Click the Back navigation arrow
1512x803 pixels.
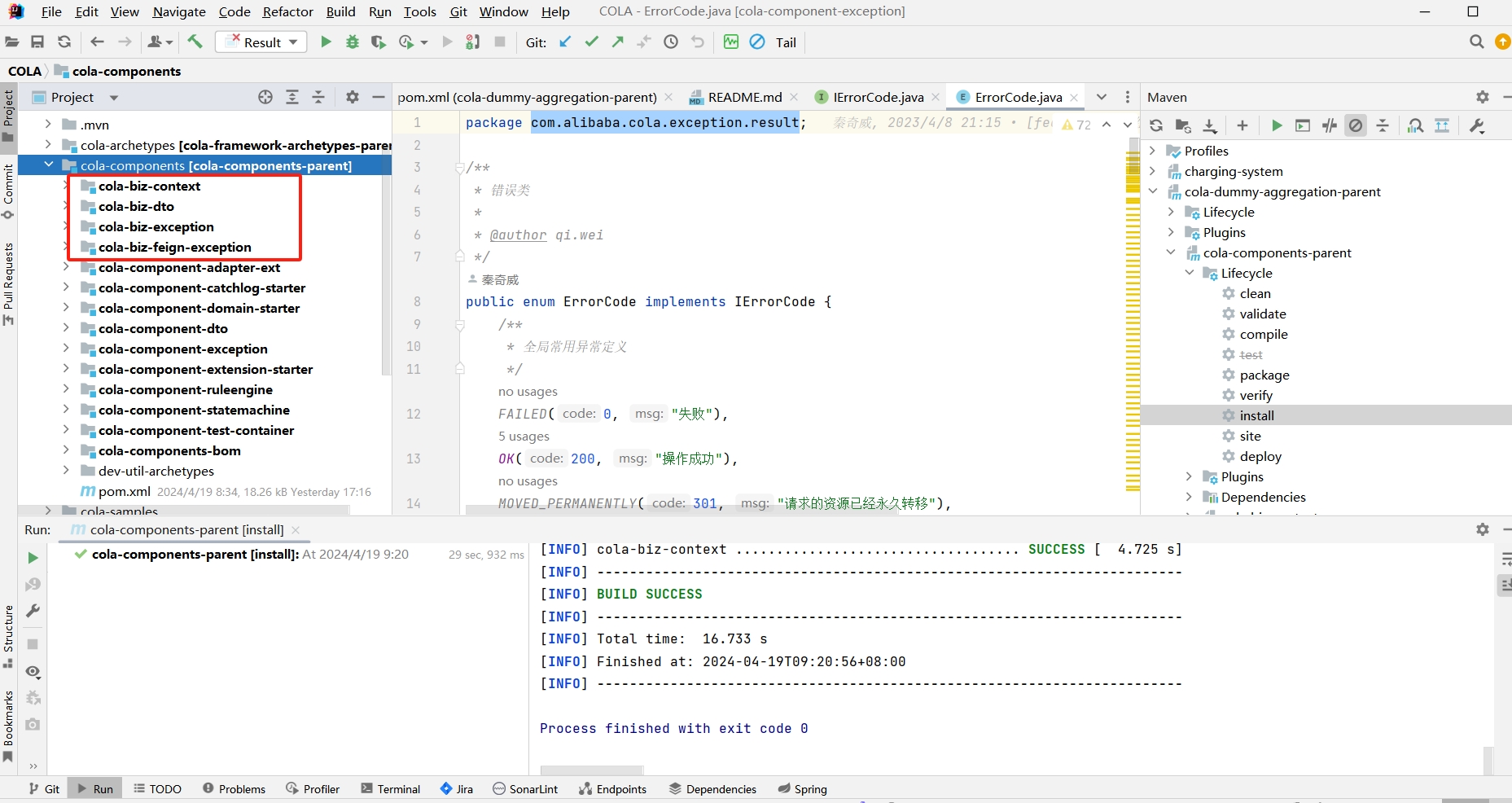click(98, 42)
